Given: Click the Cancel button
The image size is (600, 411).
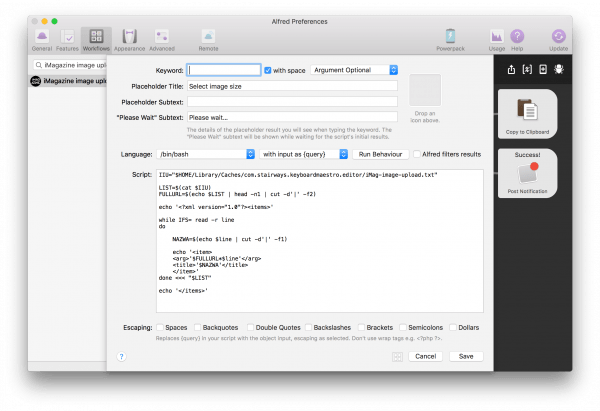Looking at the screenshot, I should 426,356.
